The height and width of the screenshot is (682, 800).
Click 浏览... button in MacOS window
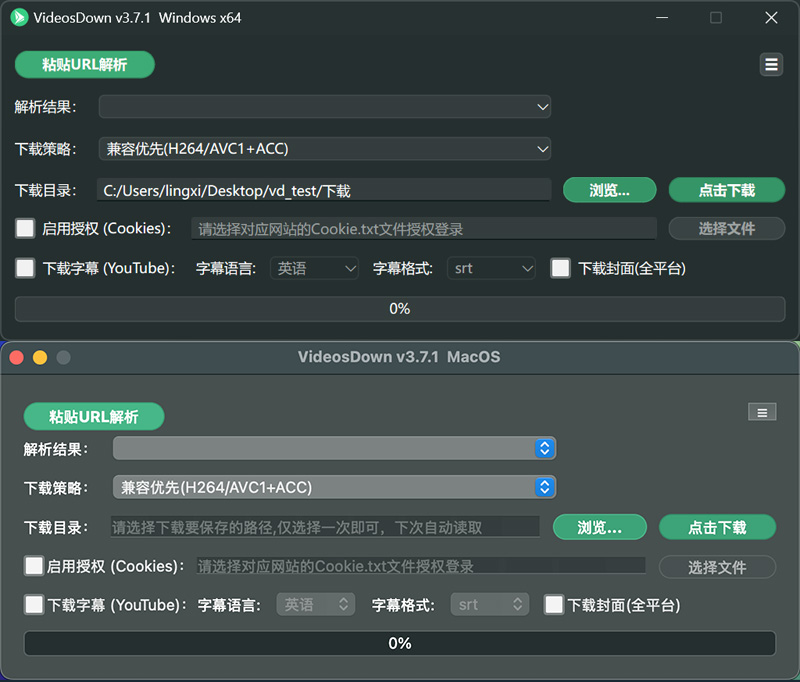click(x=600, y=527)
